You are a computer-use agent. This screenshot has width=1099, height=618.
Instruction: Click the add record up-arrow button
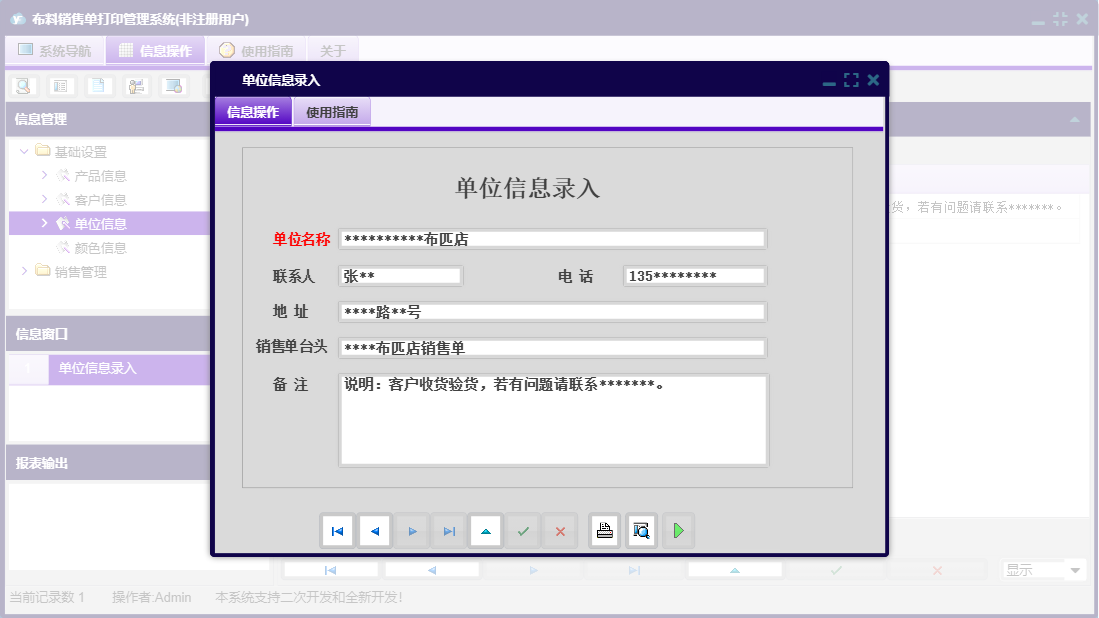486,531
